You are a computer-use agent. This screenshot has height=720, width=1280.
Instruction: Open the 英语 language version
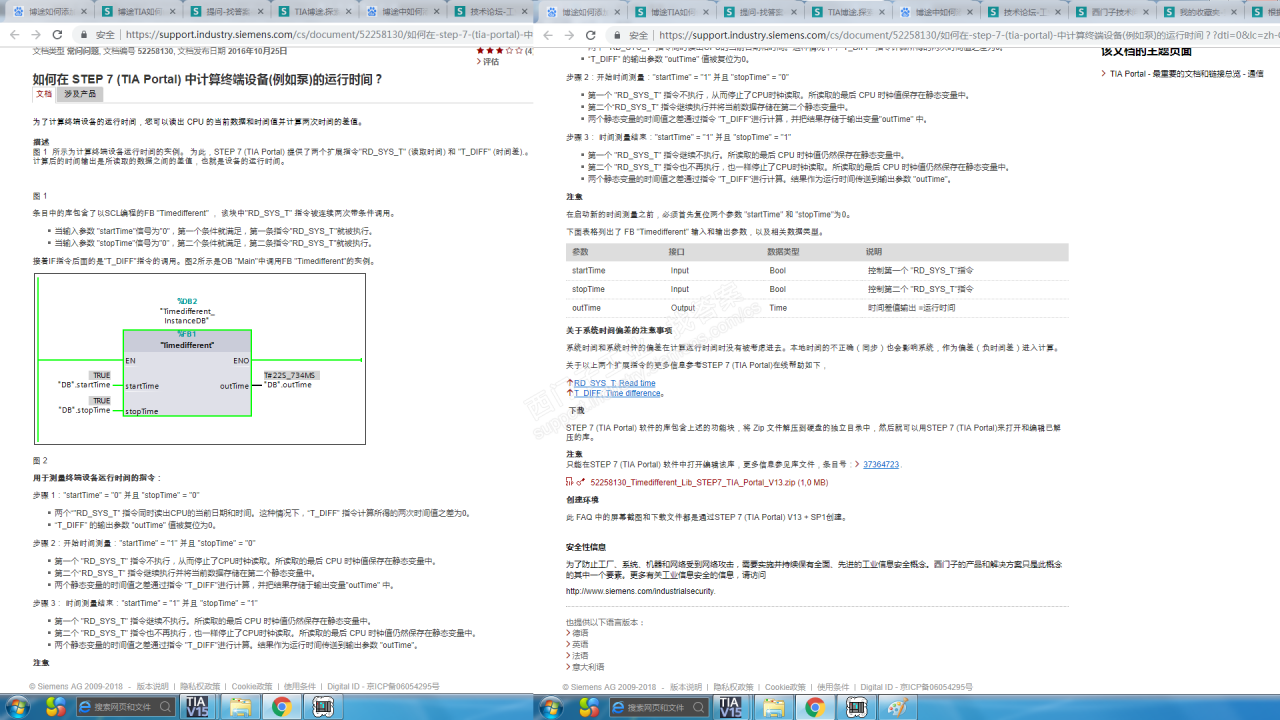580,644
